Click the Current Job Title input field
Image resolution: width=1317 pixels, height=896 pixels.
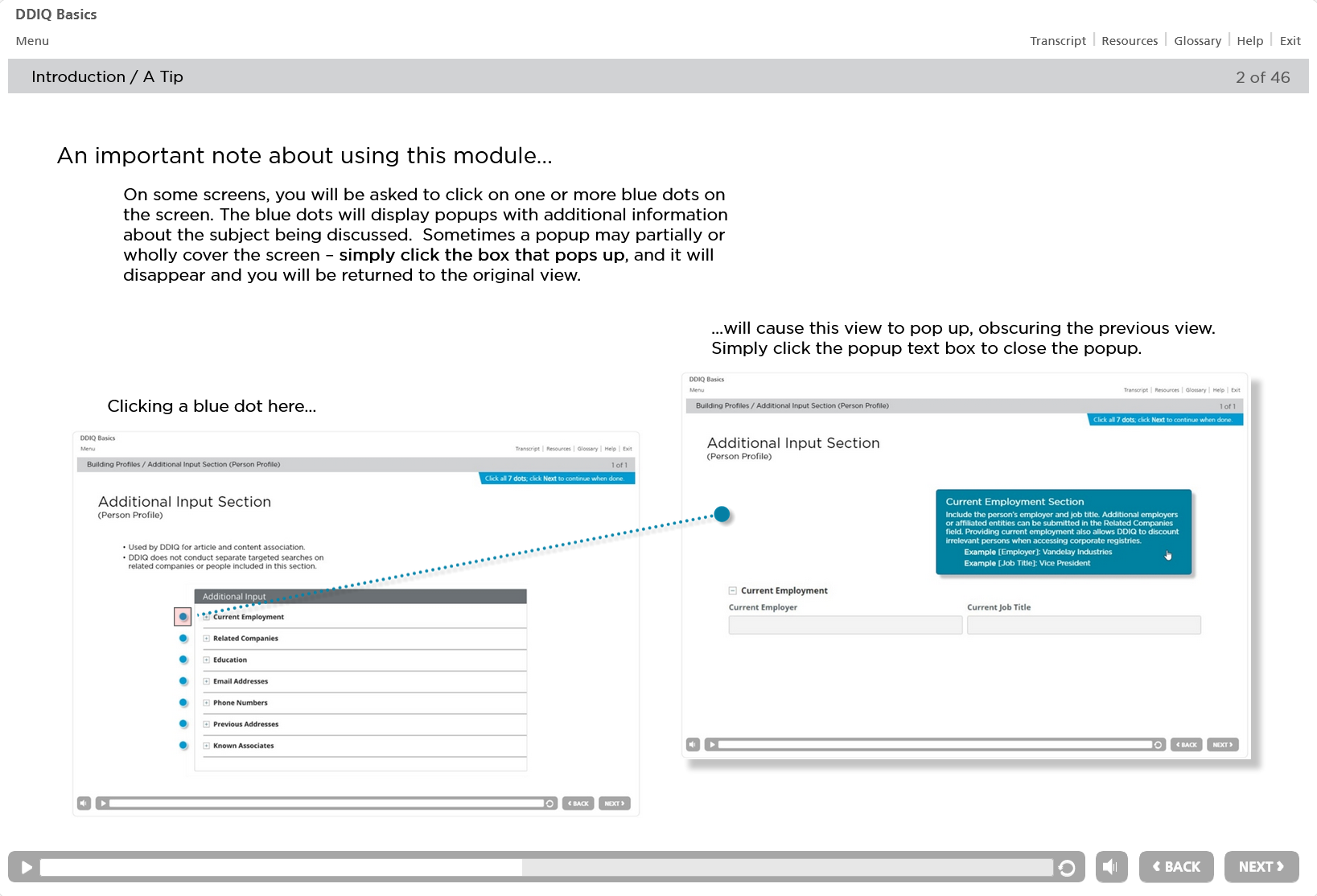pyautogui.click(x=1084, y=625)
